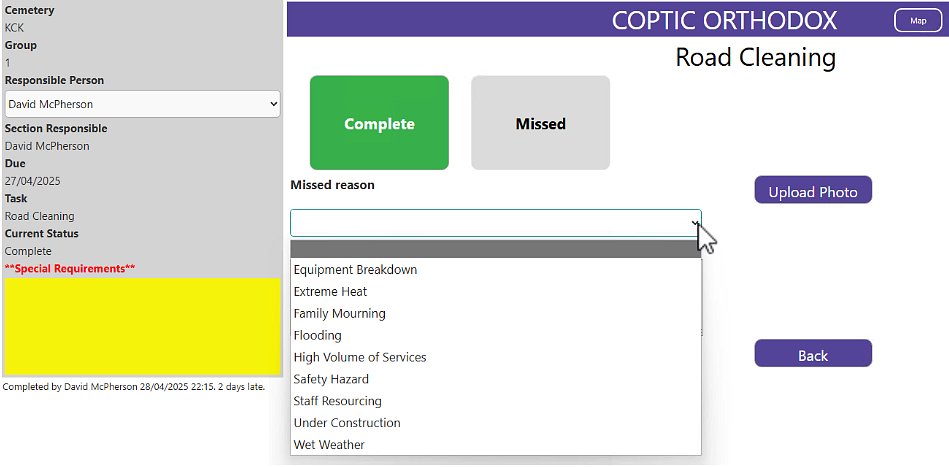This screenshot has width=949, height=467.
Task: Pick Family Mourning option
Action: 340,314
